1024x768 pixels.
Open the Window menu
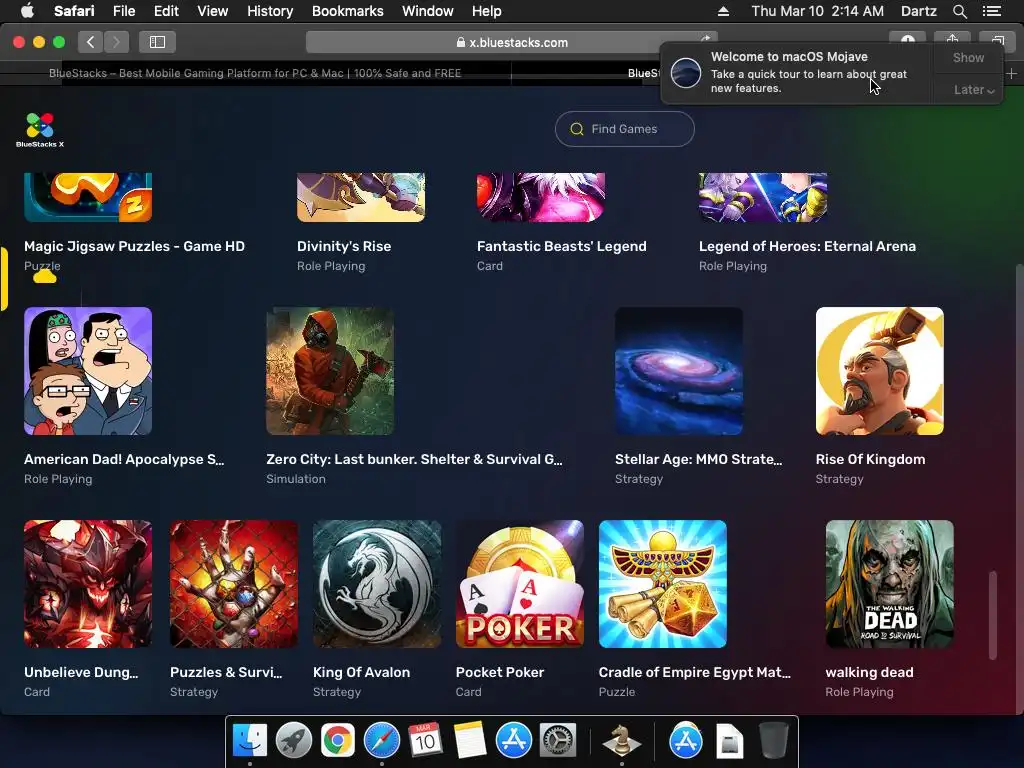427,11
